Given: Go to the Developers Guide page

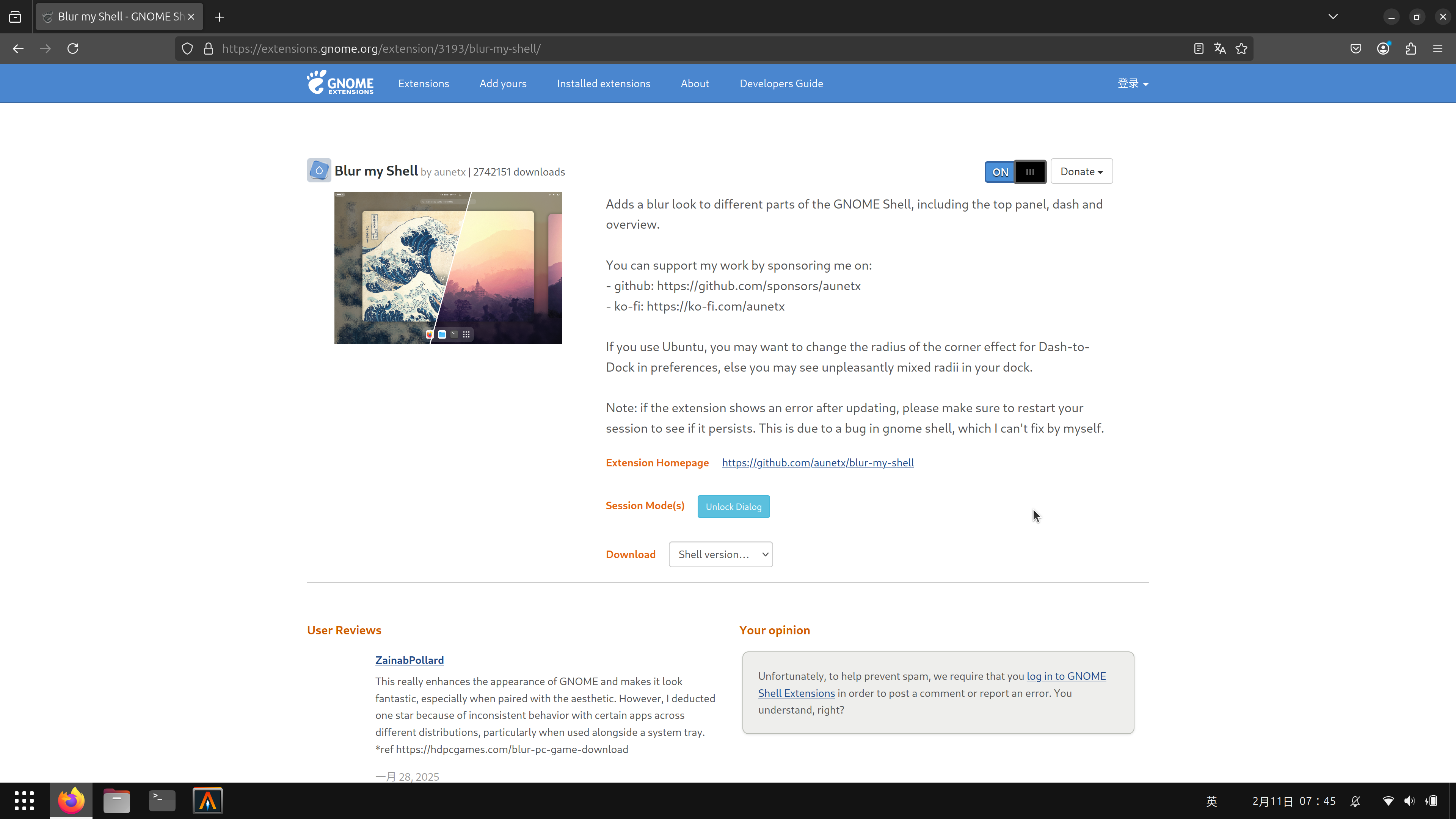Looking at the screenshot, I should pyautogui.click(x=781, y=84).
